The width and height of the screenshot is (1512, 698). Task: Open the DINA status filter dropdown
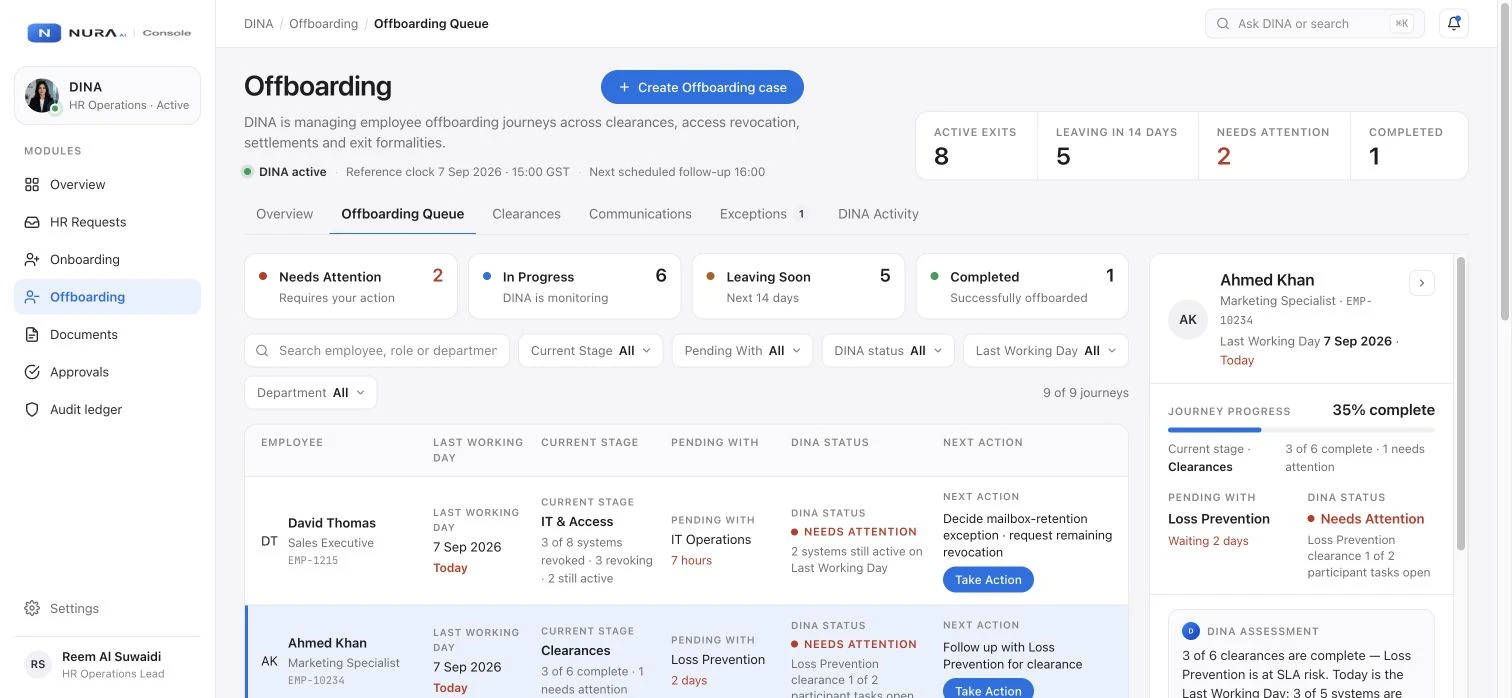pyautogui.click(x=888, y=351)
